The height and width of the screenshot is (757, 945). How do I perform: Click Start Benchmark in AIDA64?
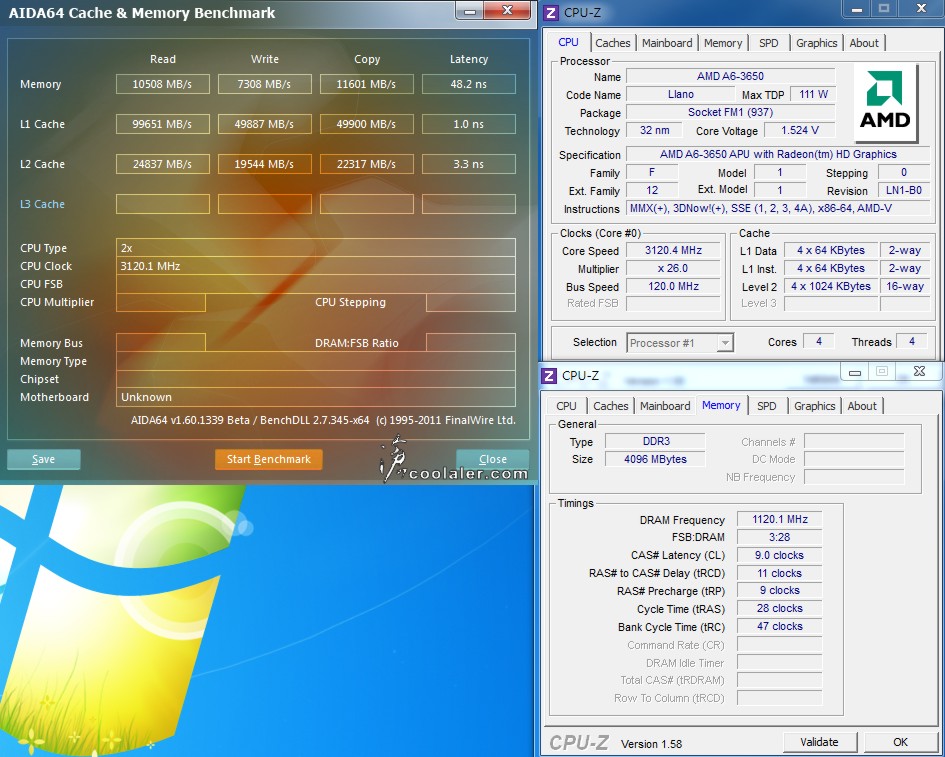pyautogui.click(x=268, y=459)
